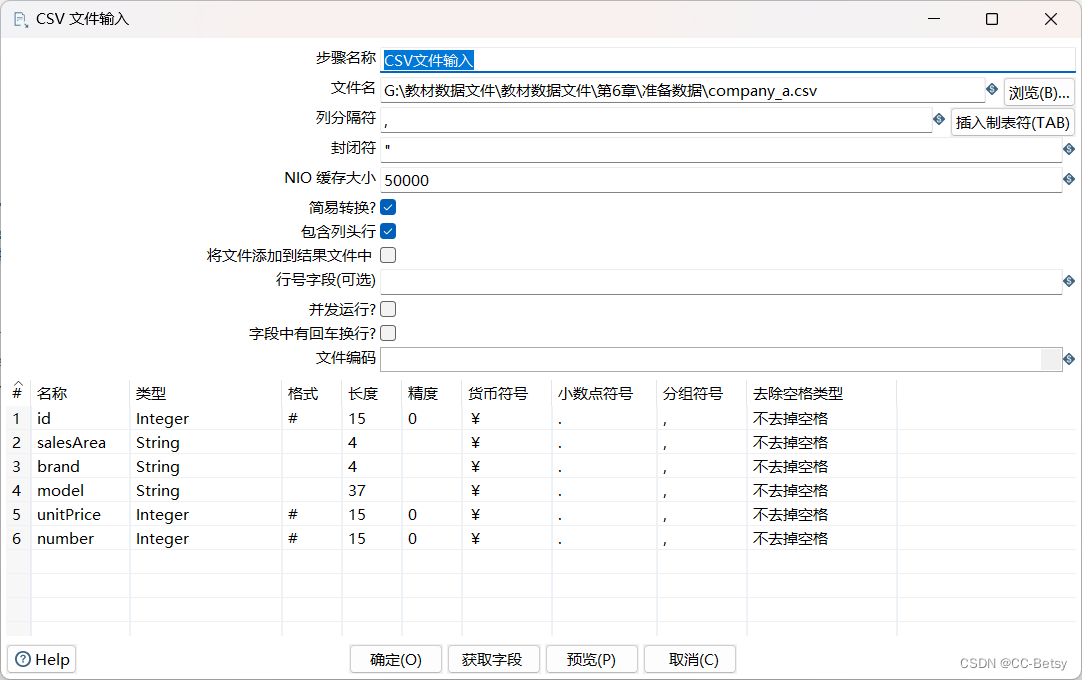Click the 获取字段 button to fetch fields

(x=493, y=659)
